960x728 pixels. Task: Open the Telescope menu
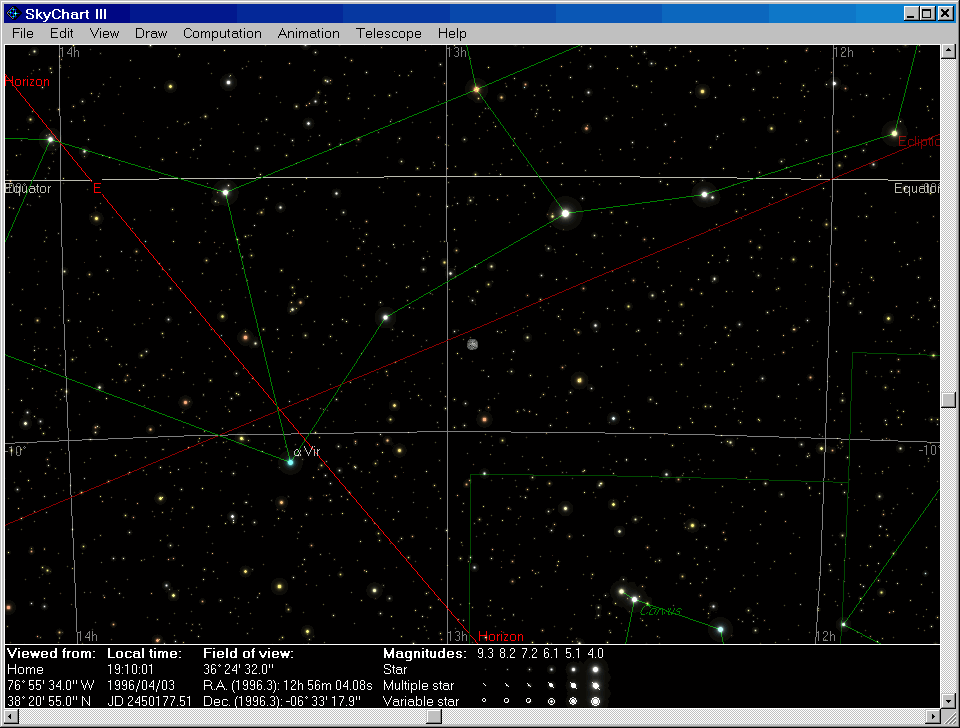389,33
